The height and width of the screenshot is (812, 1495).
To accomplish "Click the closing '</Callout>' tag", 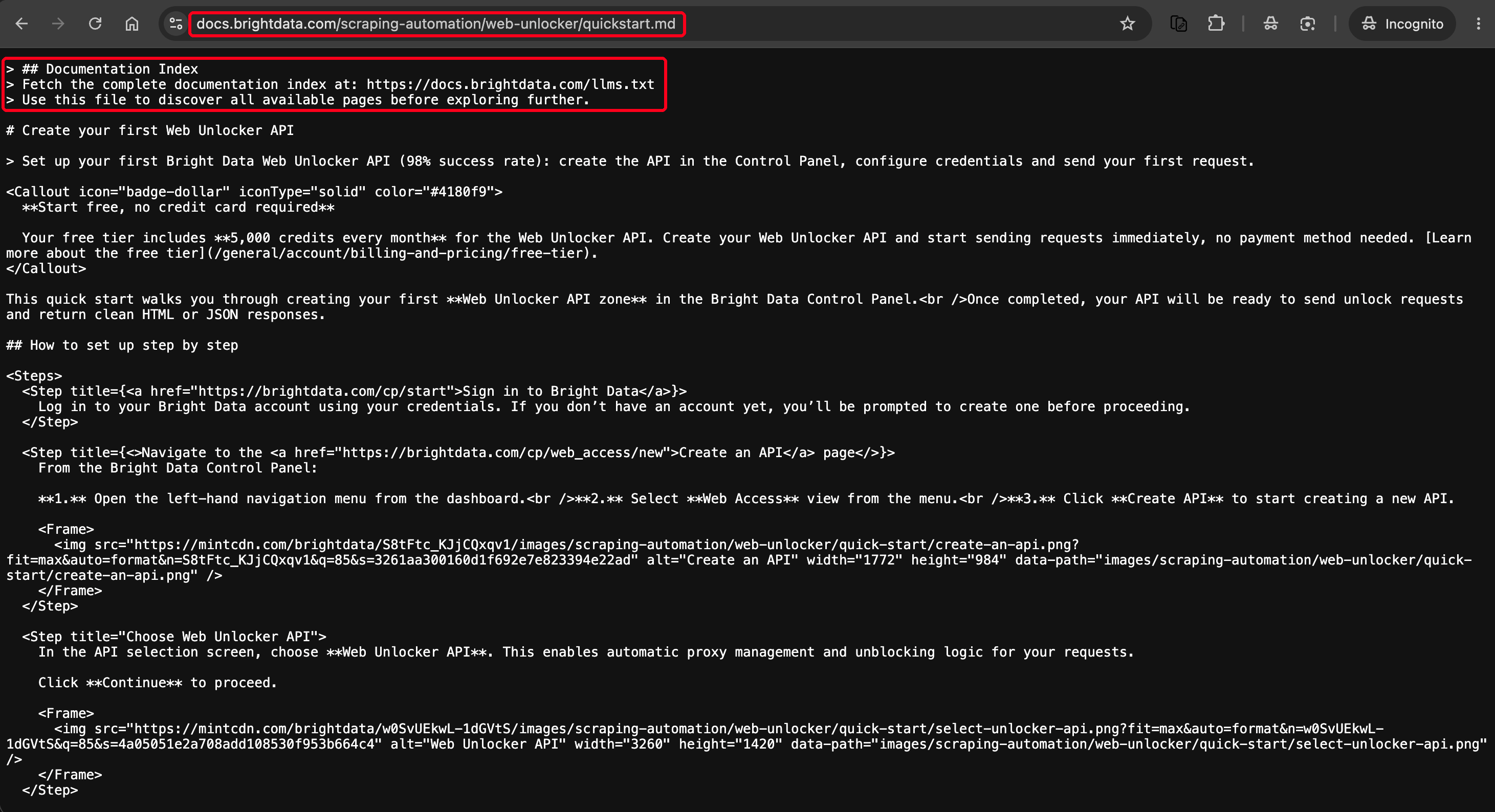I will pyautogui.click(x=46, y=268).
